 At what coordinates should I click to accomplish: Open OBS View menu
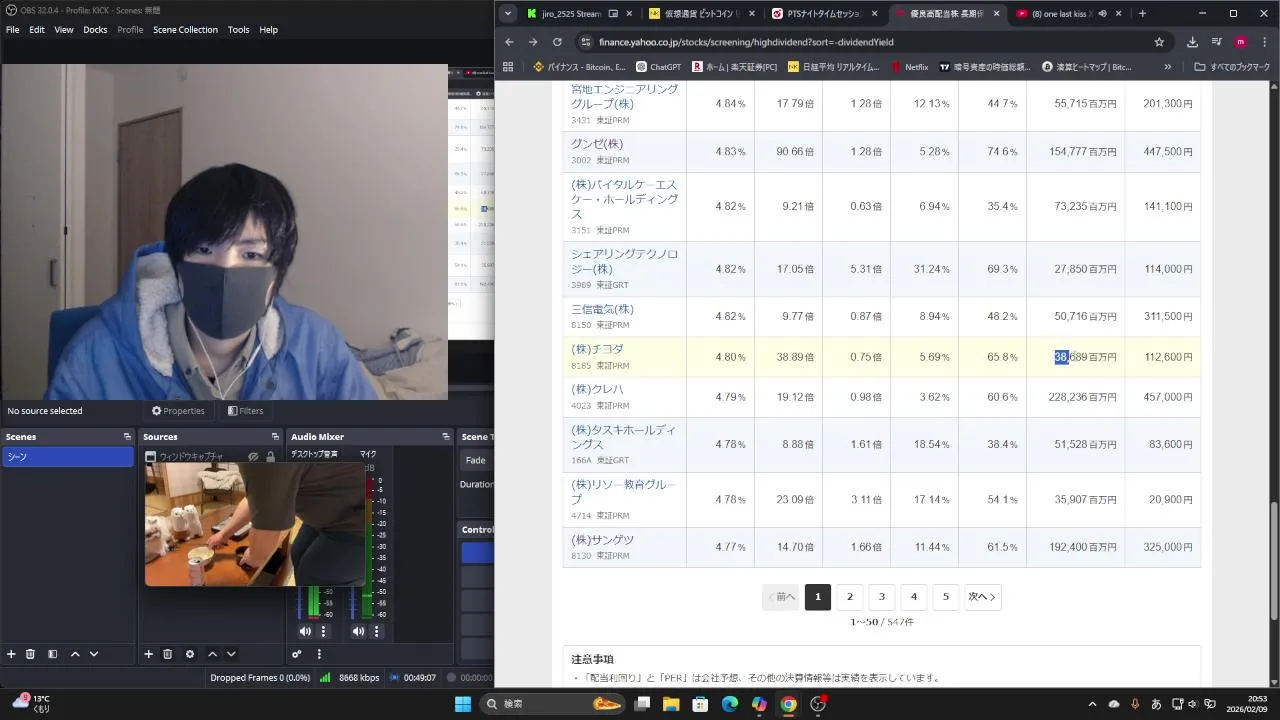click(64, 30)
